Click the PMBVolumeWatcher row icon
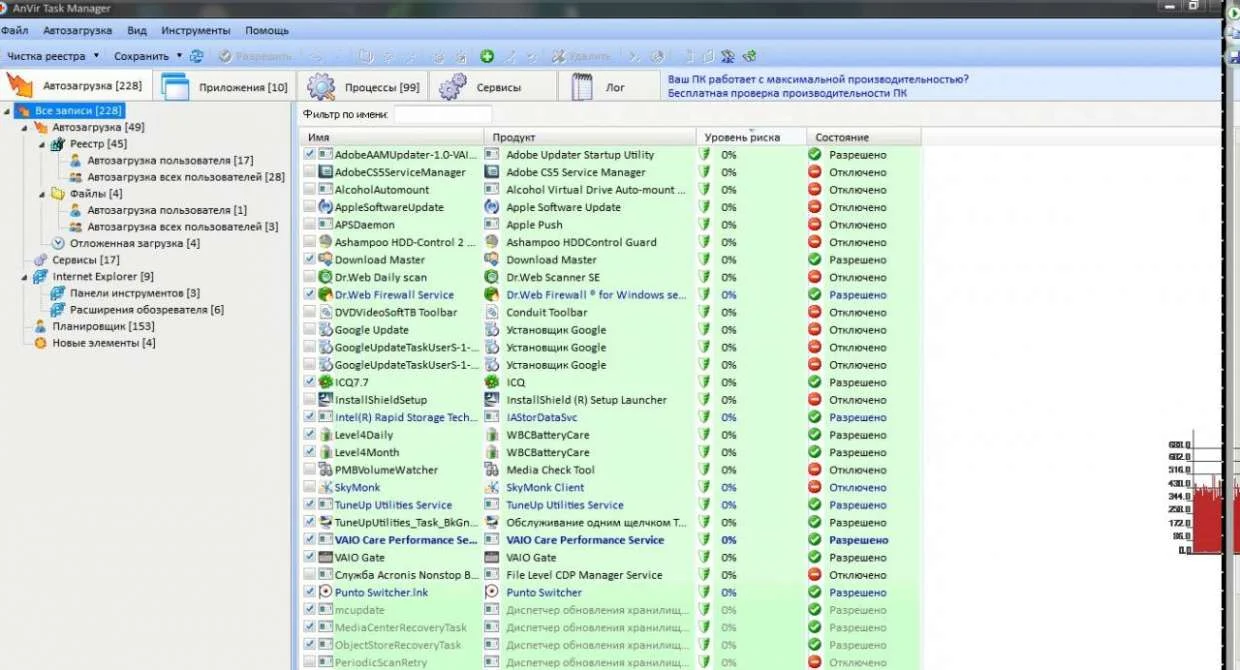1240x670 pixels. coord(325,470)
